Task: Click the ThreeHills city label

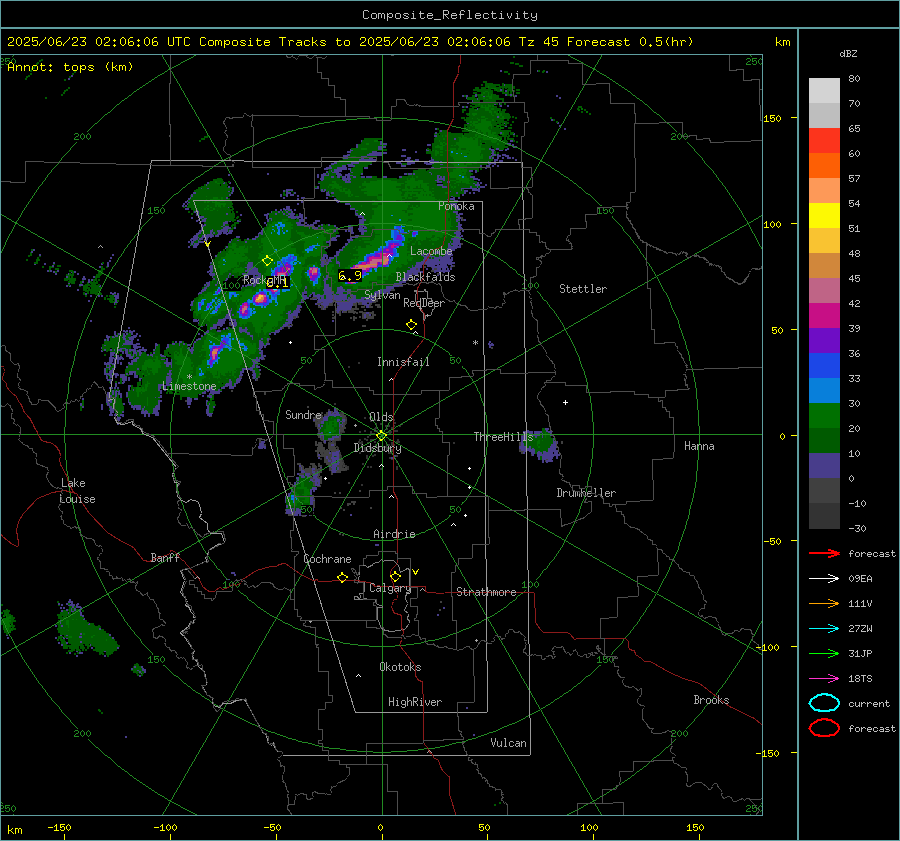Action: click(503, 437)
